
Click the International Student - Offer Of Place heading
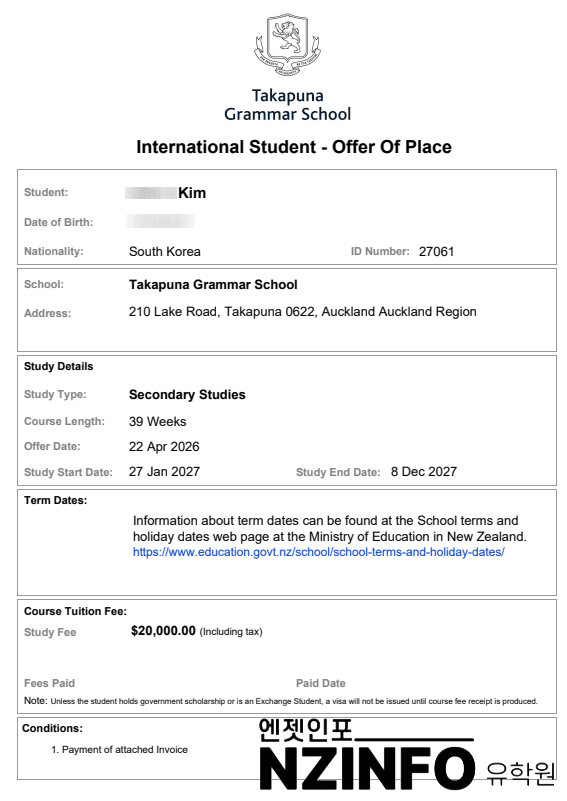point(294,147)
